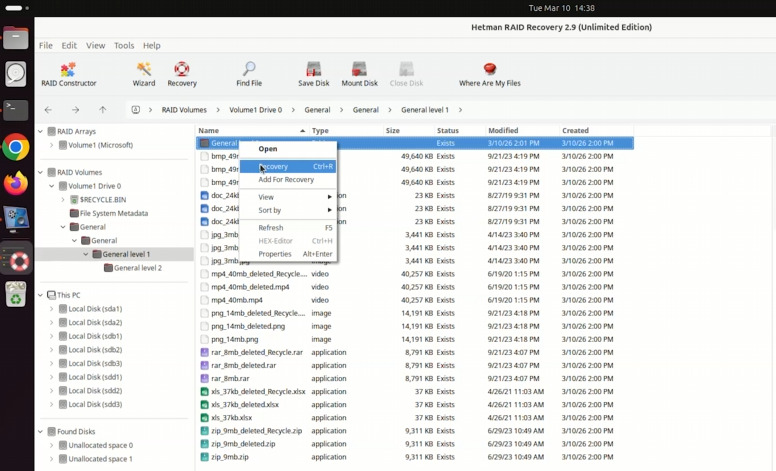This screenshot has height=471, width=776.
Task: Choose Recovery in the context menu
Action: tap(288, 167)
